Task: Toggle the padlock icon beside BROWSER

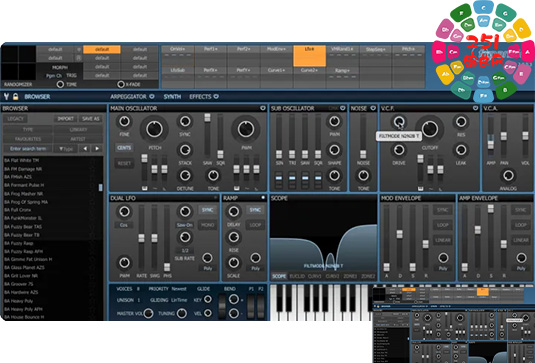Action: pyautogui.click(x=15, y=97)
